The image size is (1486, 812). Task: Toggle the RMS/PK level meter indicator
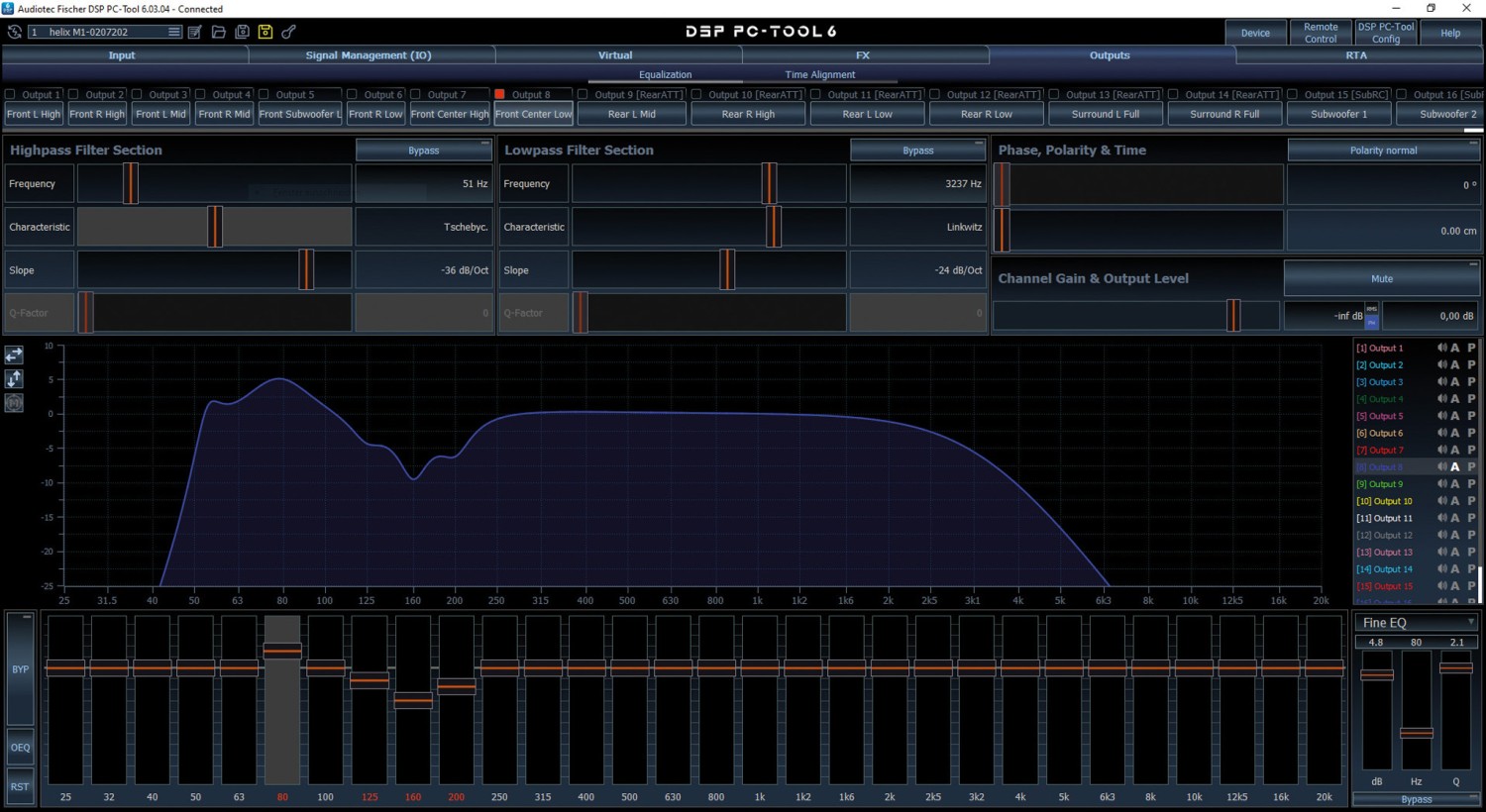tap(1372, 316)
